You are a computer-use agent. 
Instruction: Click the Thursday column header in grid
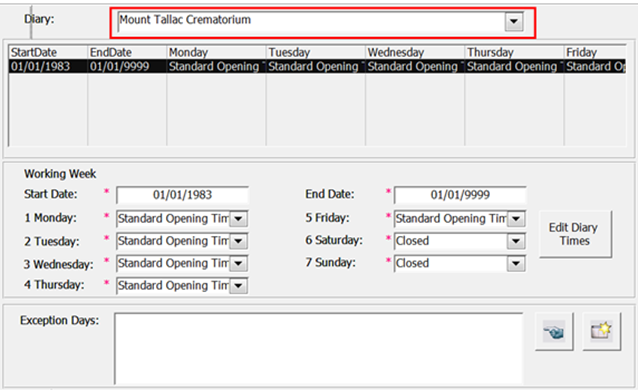514,52
